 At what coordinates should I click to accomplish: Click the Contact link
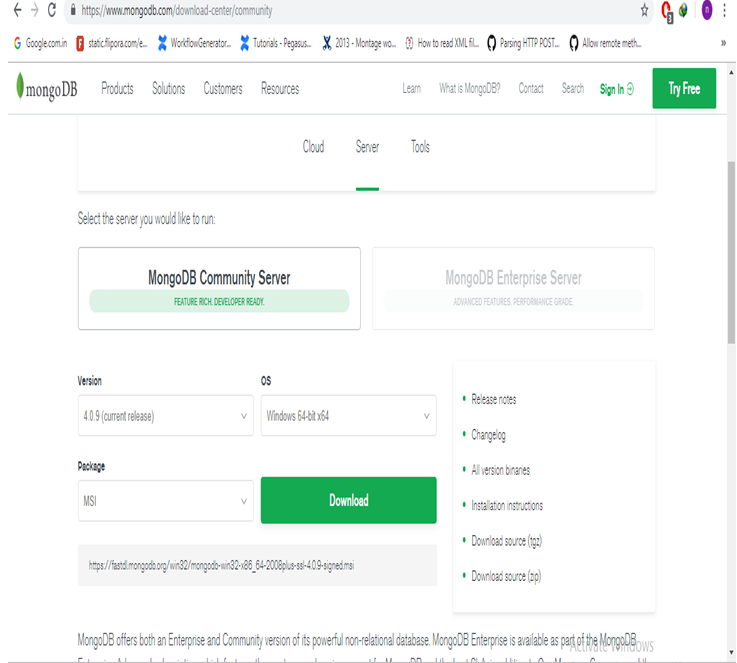(x=531, y=88)
